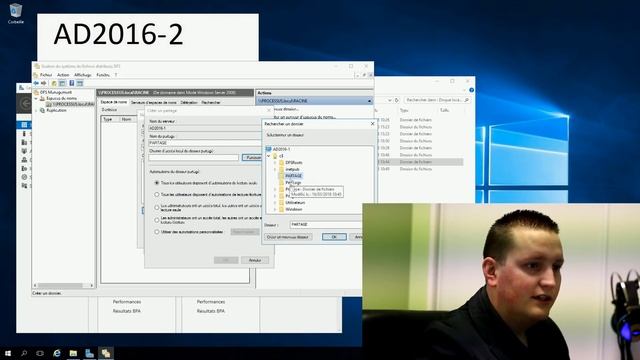
Task: Toggle the console tree toolbar icon
Action: pyautogui.click(x=62, y=83)
